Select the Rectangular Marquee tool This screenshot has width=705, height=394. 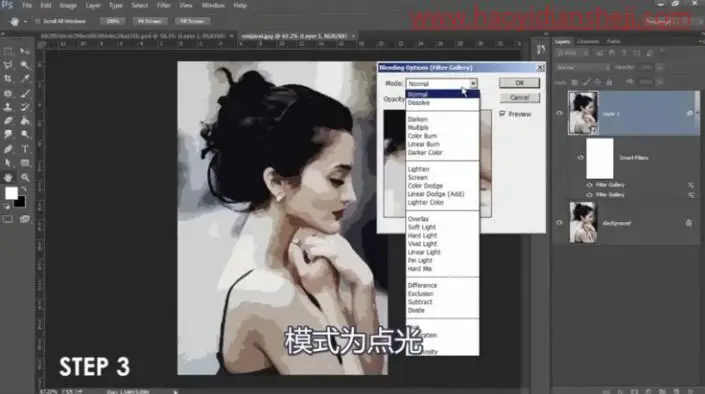[x=8, y=52]
